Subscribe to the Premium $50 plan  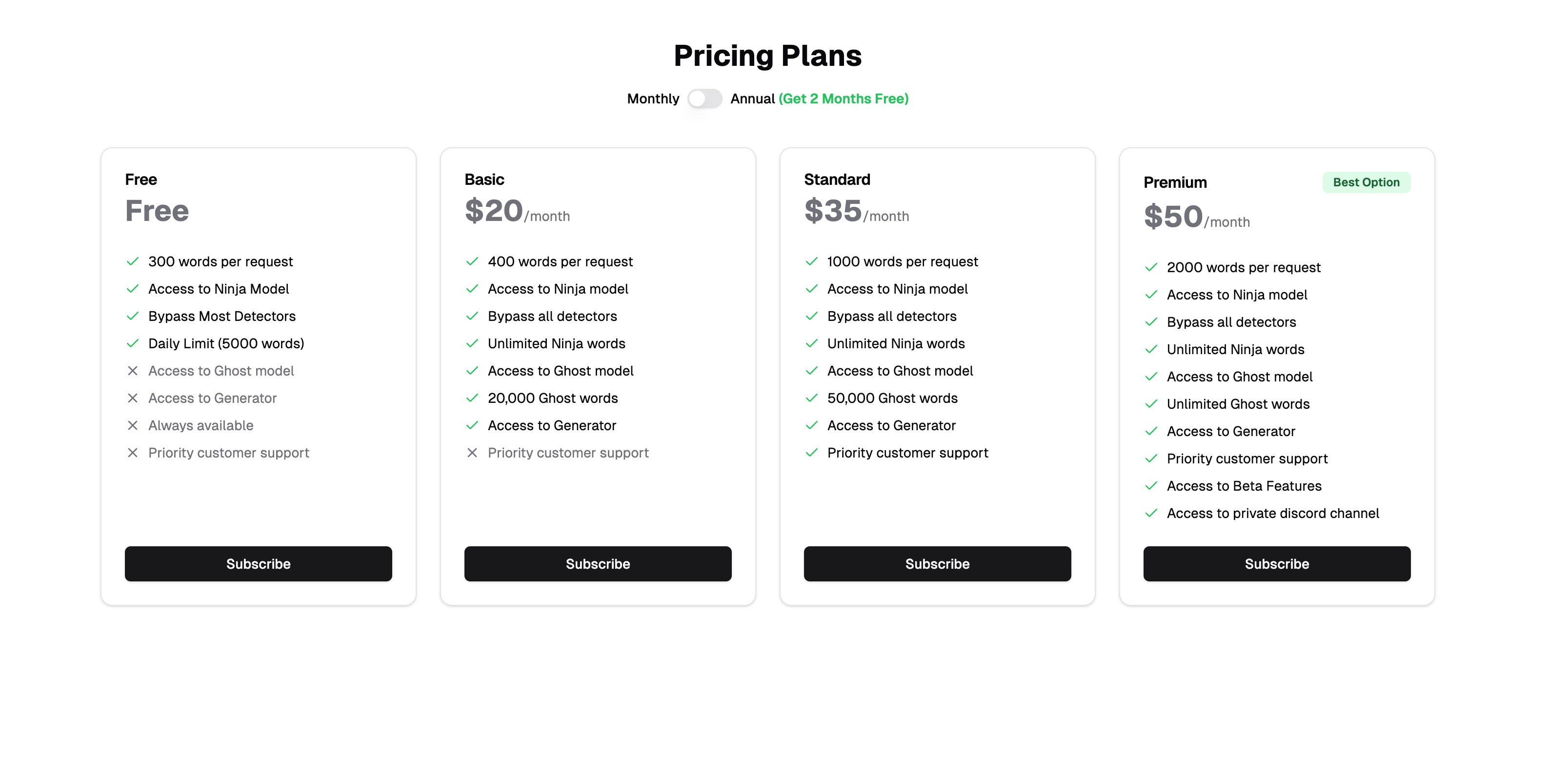(x=1276, y=563)
